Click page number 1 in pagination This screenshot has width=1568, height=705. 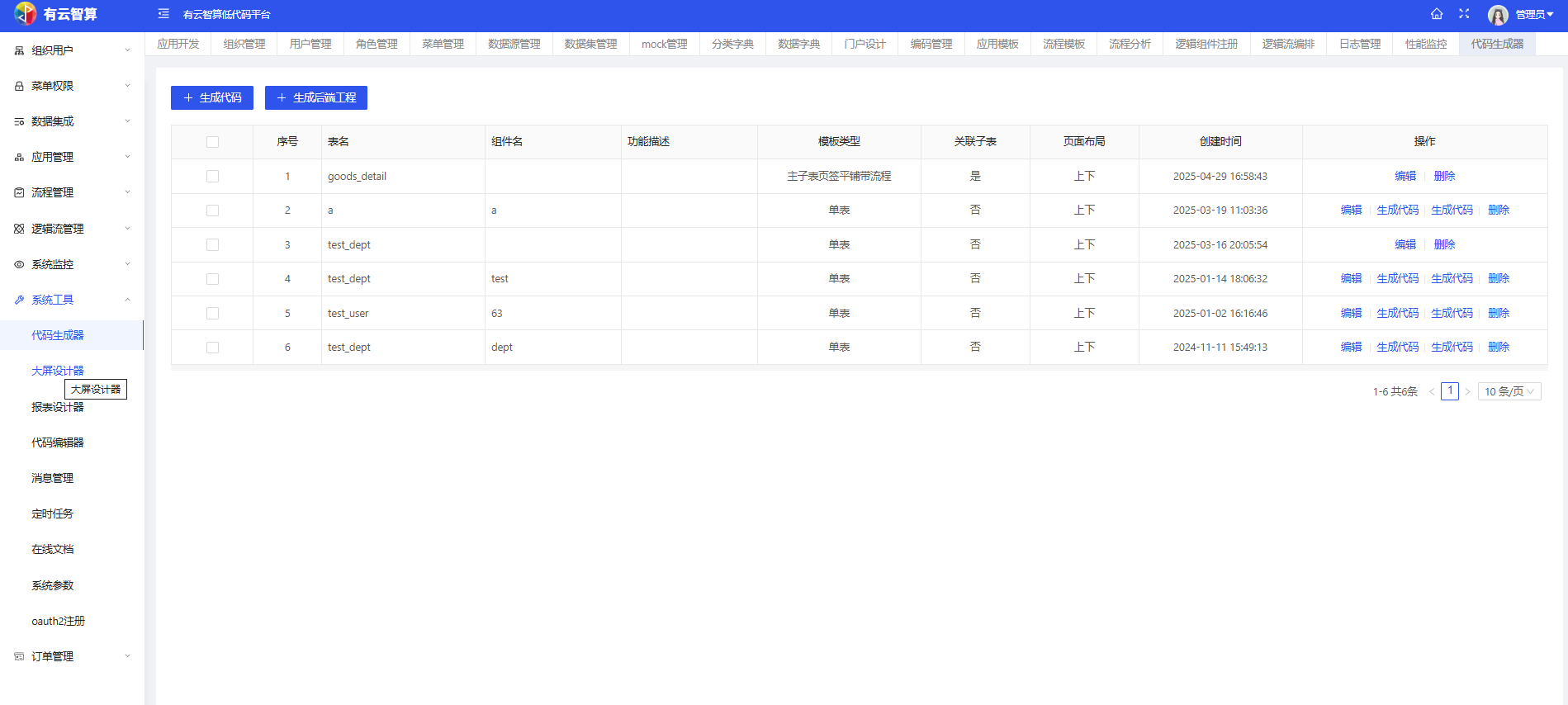pos(1449,391)
